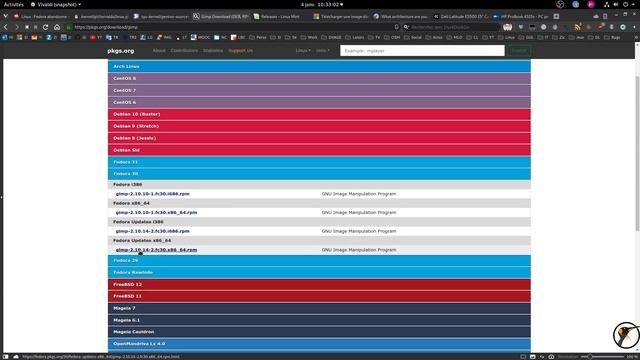Switch to the Releases - Linux Mint tab
Viewport: 640px width, 360px height.
click(280, 16)
